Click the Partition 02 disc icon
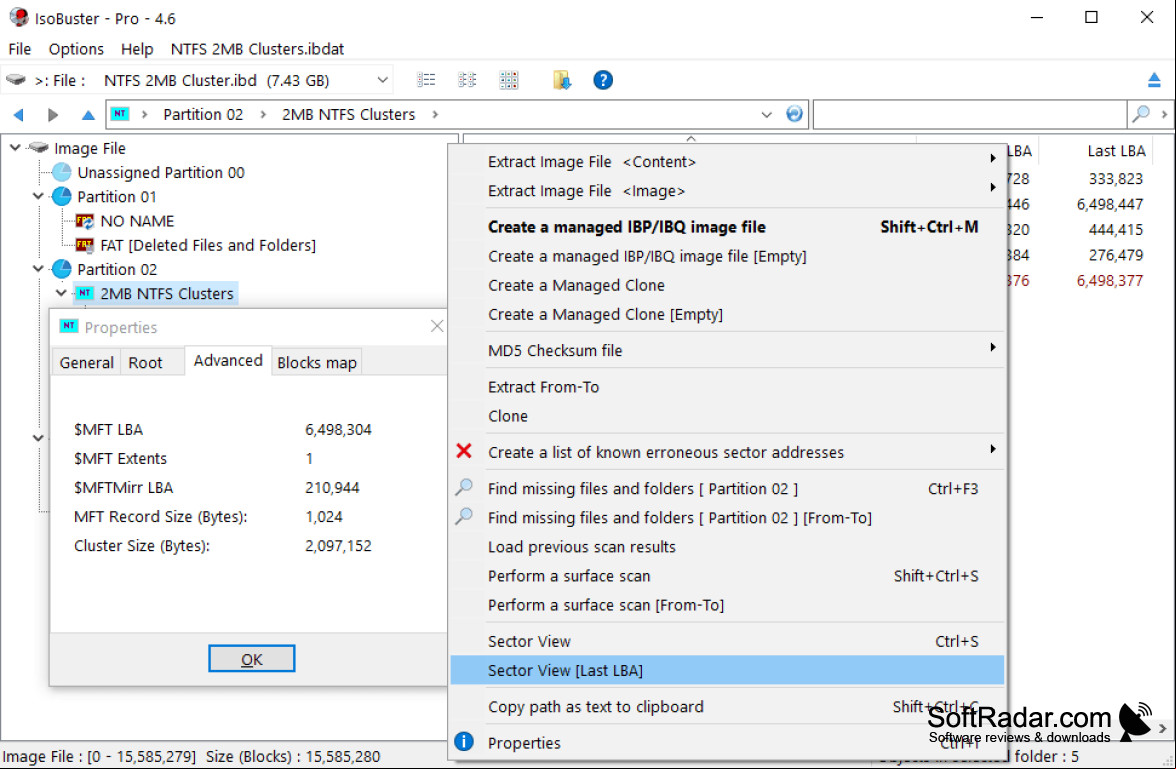 (x=62, y=269)
